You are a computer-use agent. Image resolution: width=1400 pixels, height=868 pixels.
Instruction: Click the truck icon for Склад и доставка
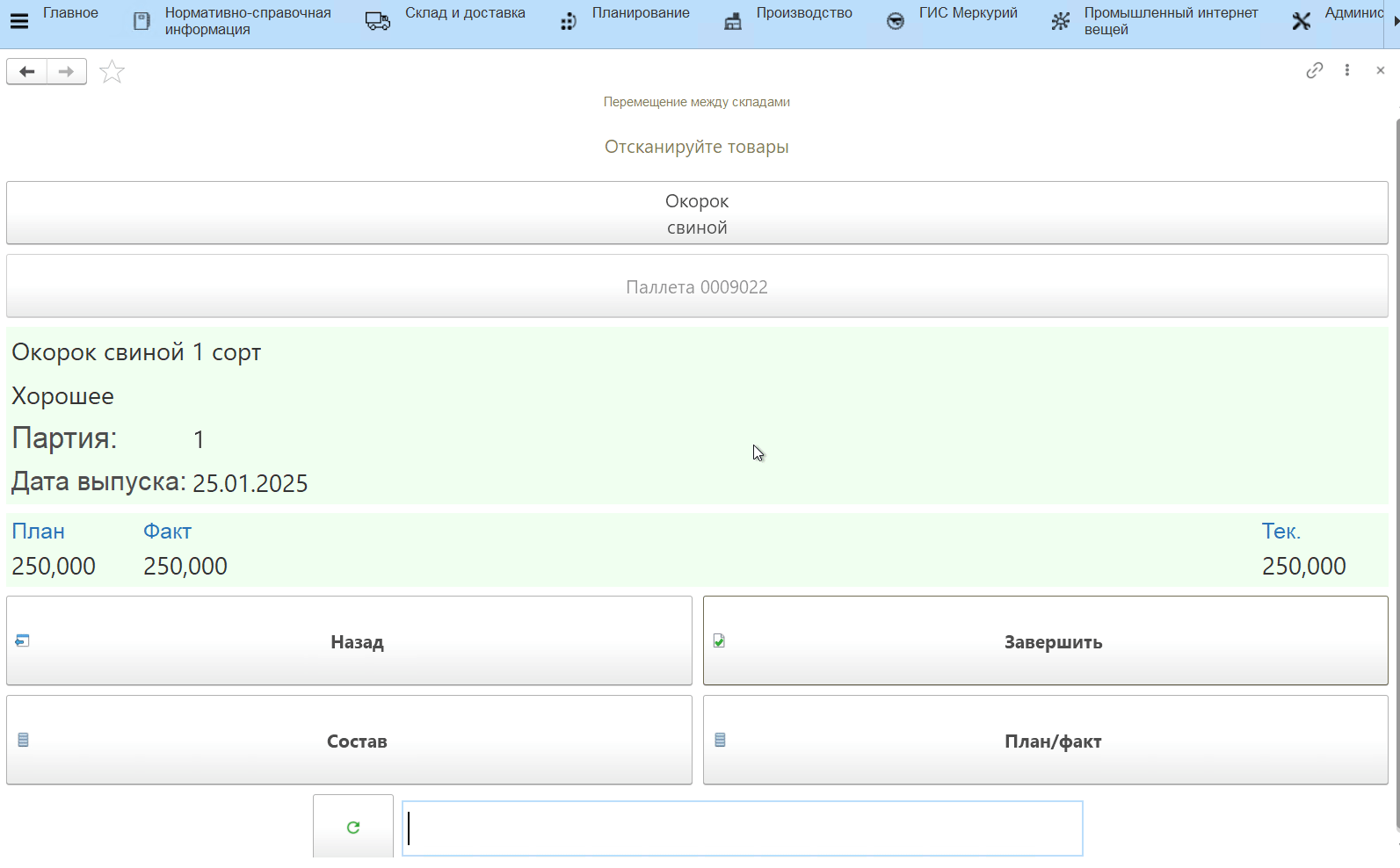(378, 21)
